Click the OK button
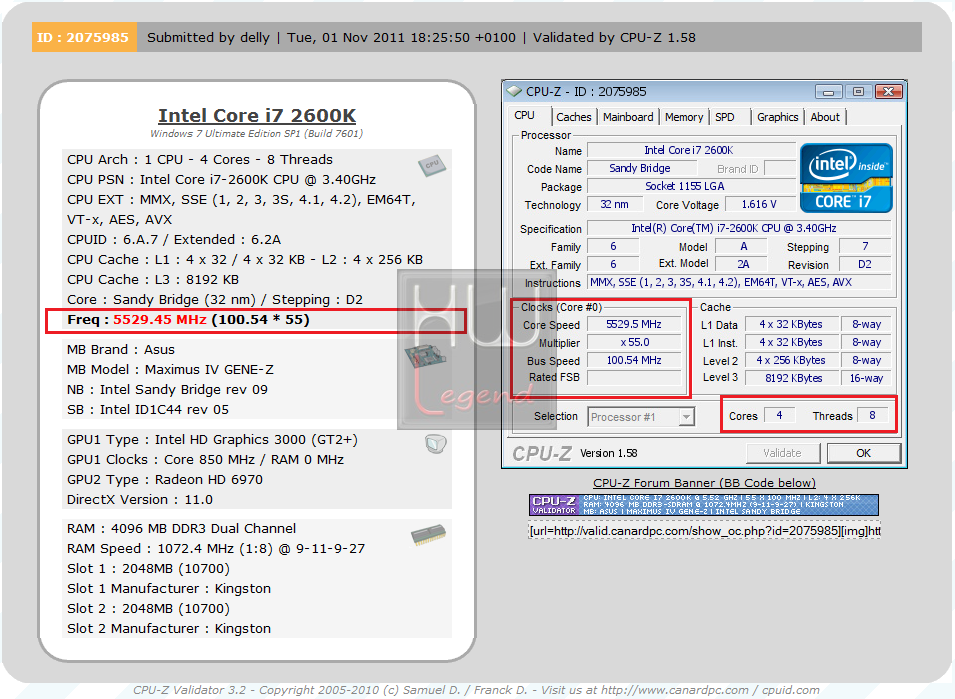 (x=864, y=453)
